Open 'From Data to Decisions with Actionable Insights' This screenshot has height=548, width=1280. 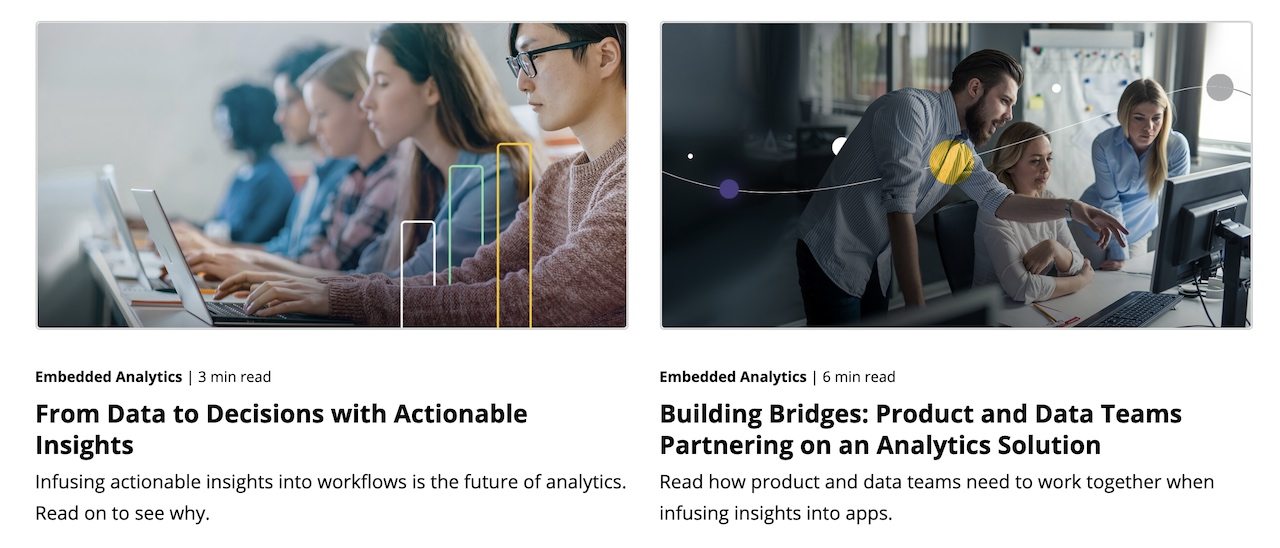click(x=281, y=429)
